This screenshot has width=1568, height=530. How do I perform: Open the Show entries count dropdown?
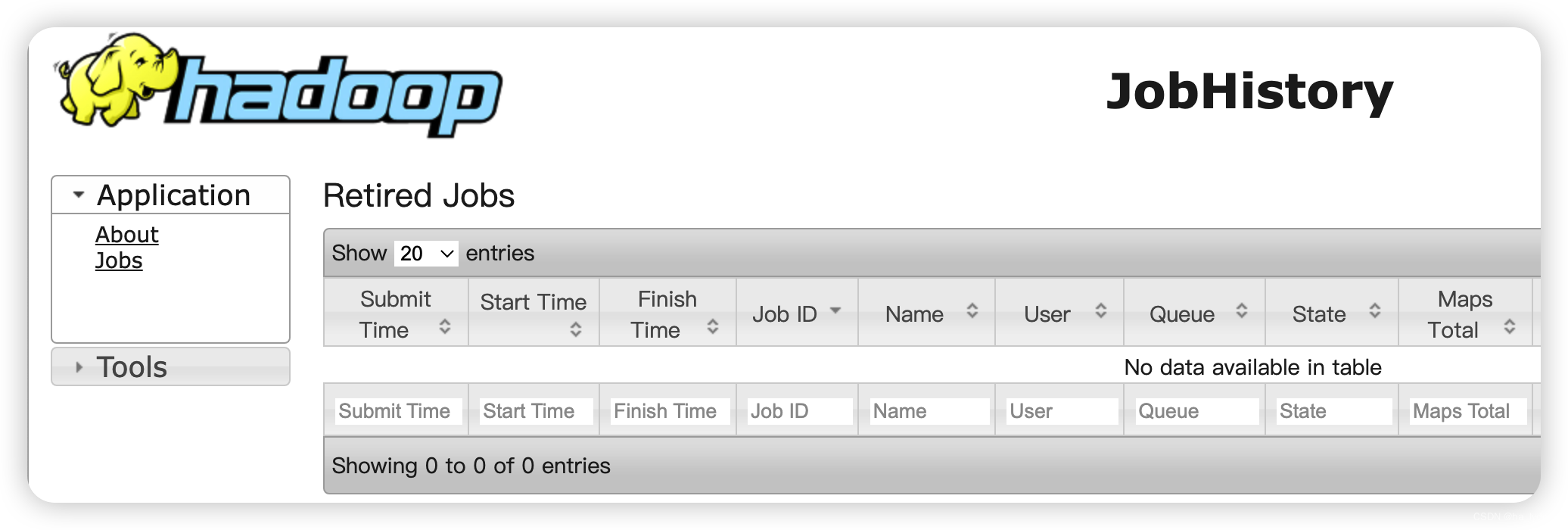point(427,253)
